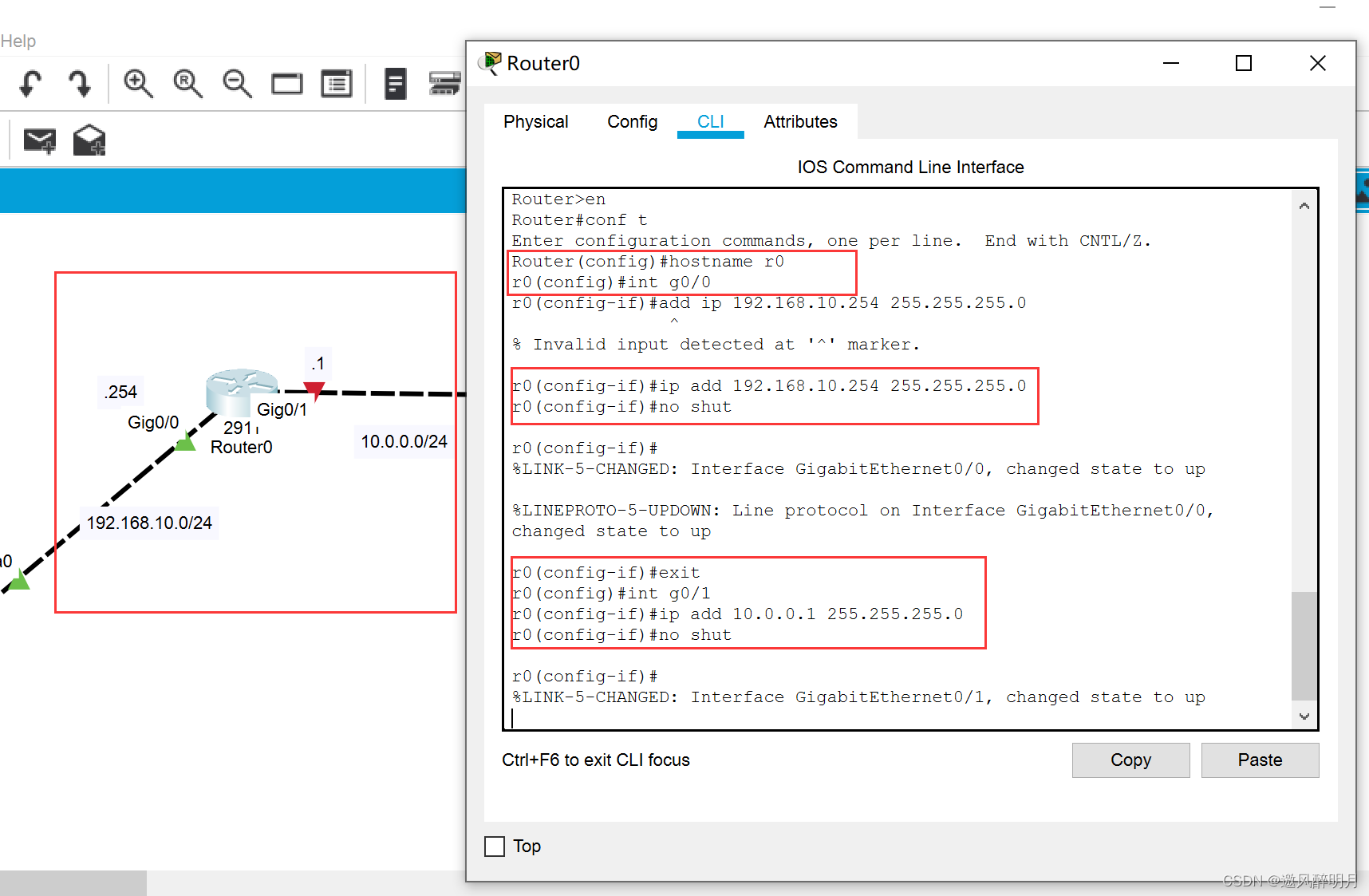Click the Undo arrow in the toolbar
The image size is (1369, 896).
pyautogui.click(x=30, y=84)
